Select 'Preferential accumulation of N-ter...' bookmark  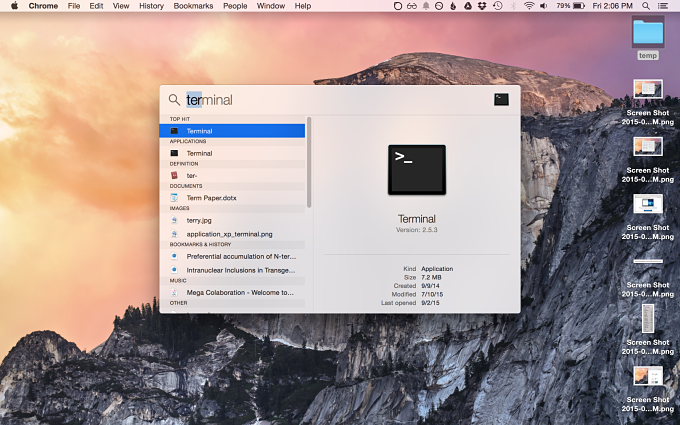pos(232,256)
